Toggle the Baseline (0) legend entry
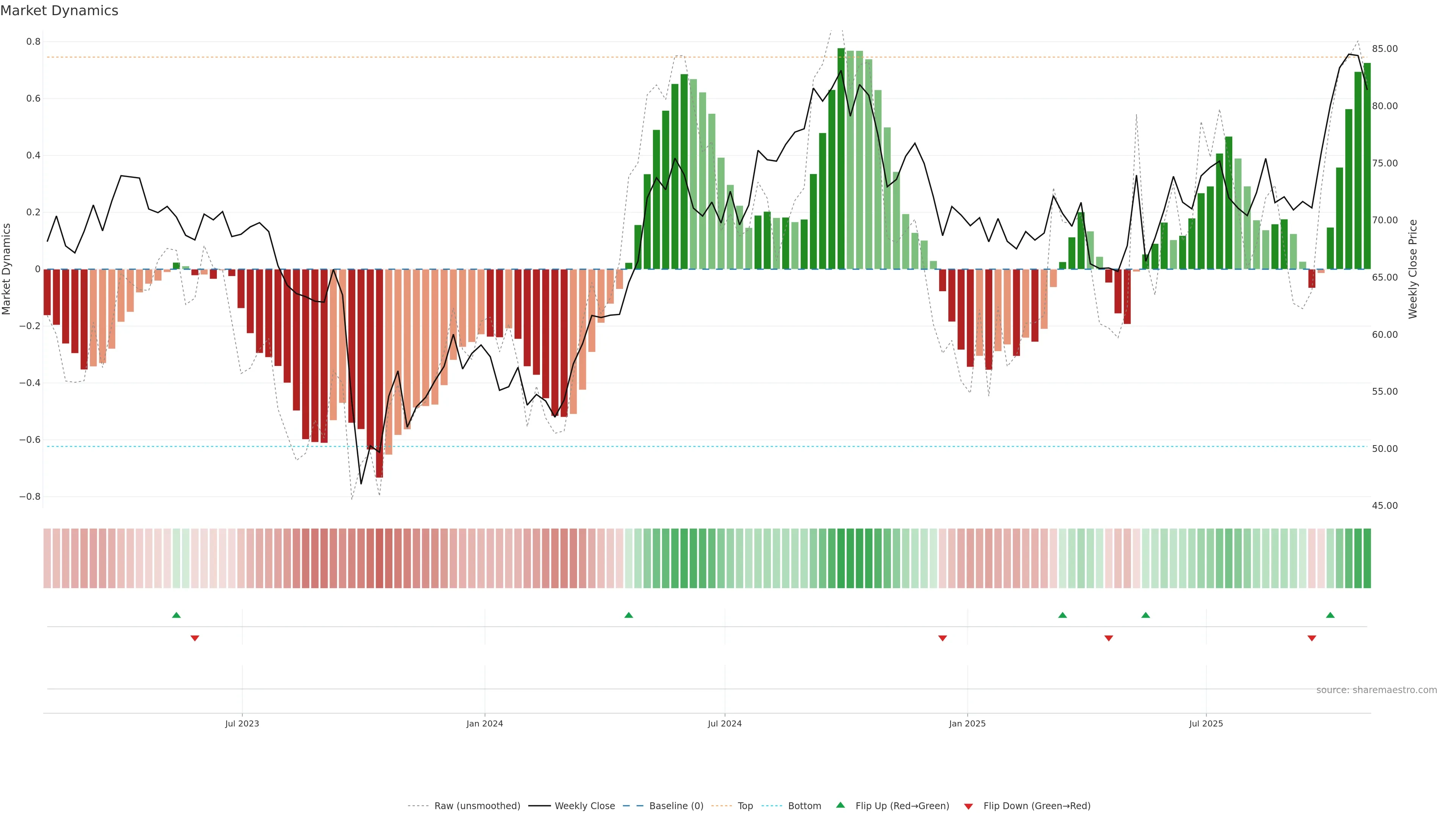Viewport: 1456px width, 819px height. [676, 806]
